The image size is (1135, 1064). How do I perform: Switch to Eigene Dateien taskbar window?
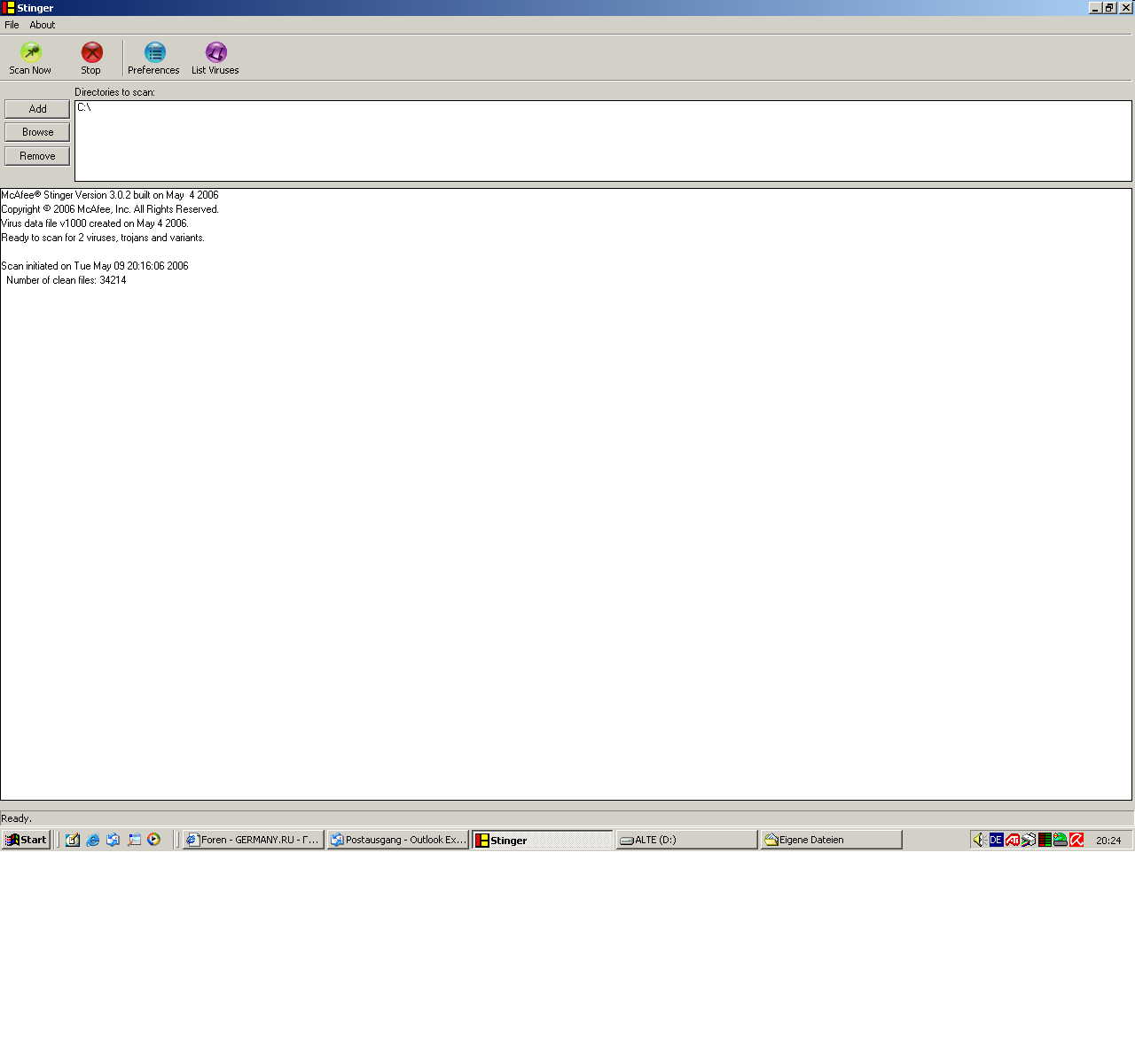tap(832, 840)
